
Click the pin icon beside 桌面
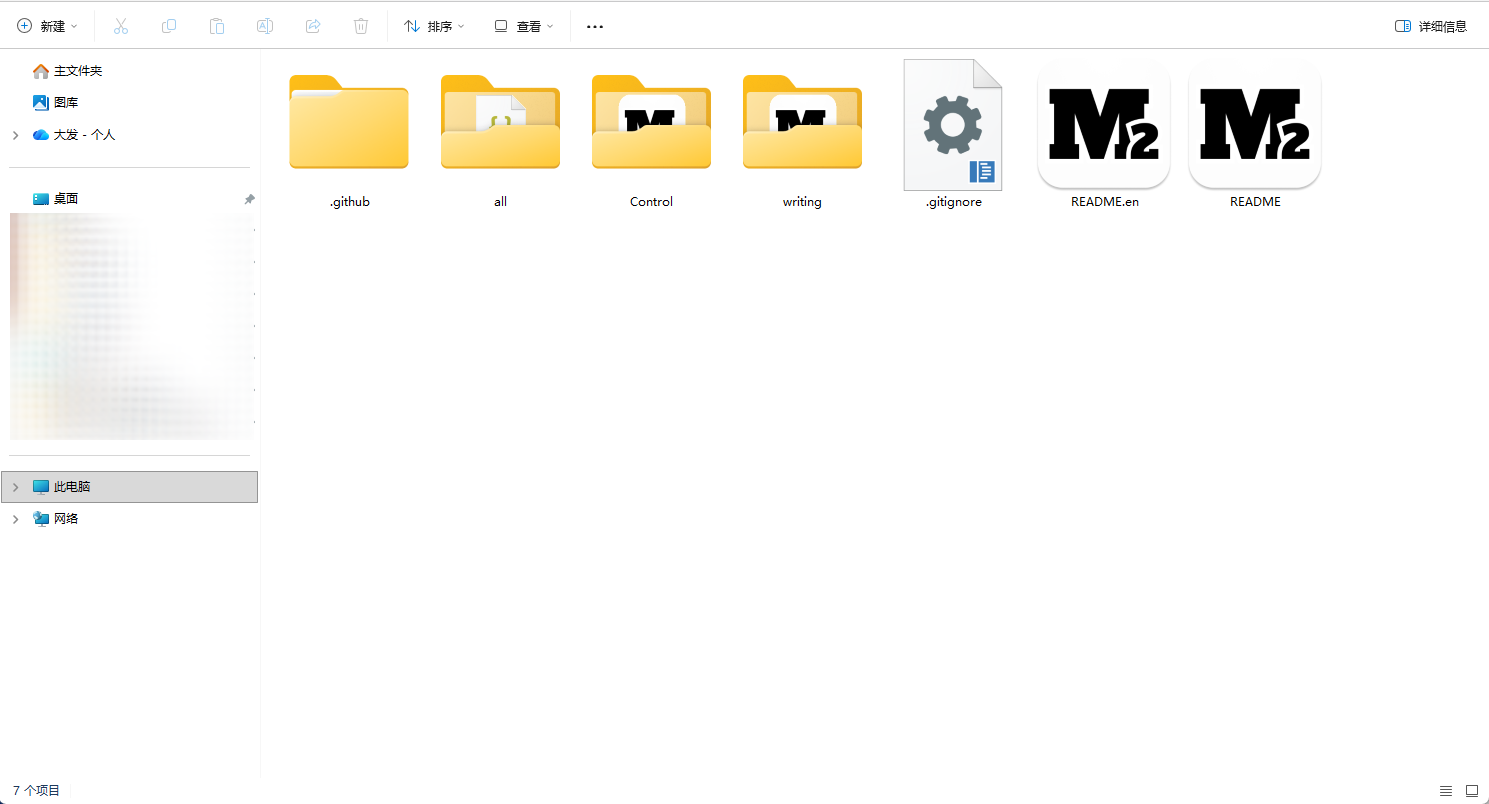249,199
